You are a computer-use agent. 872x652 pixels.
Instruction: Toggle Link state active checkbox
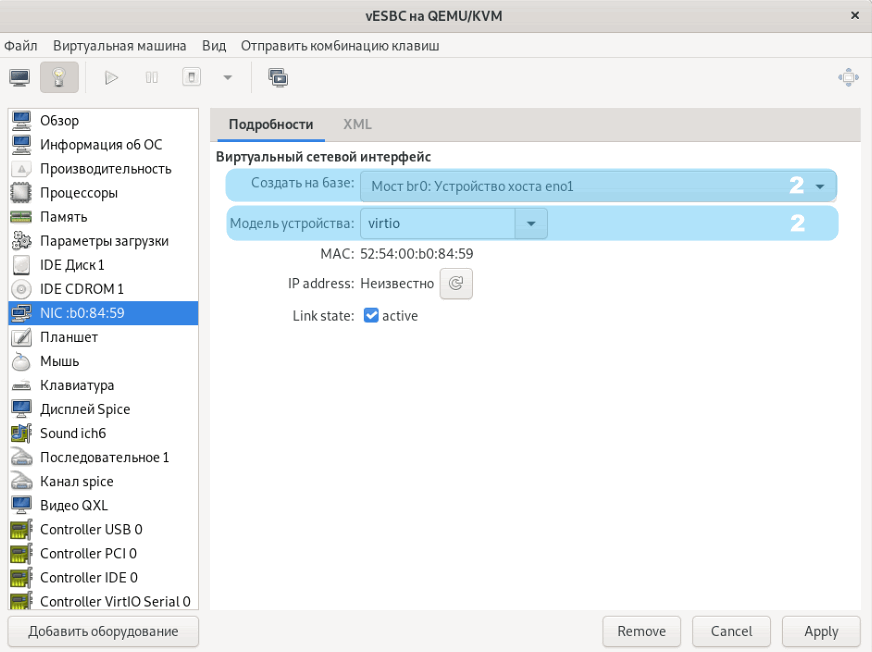click(371, 315)
